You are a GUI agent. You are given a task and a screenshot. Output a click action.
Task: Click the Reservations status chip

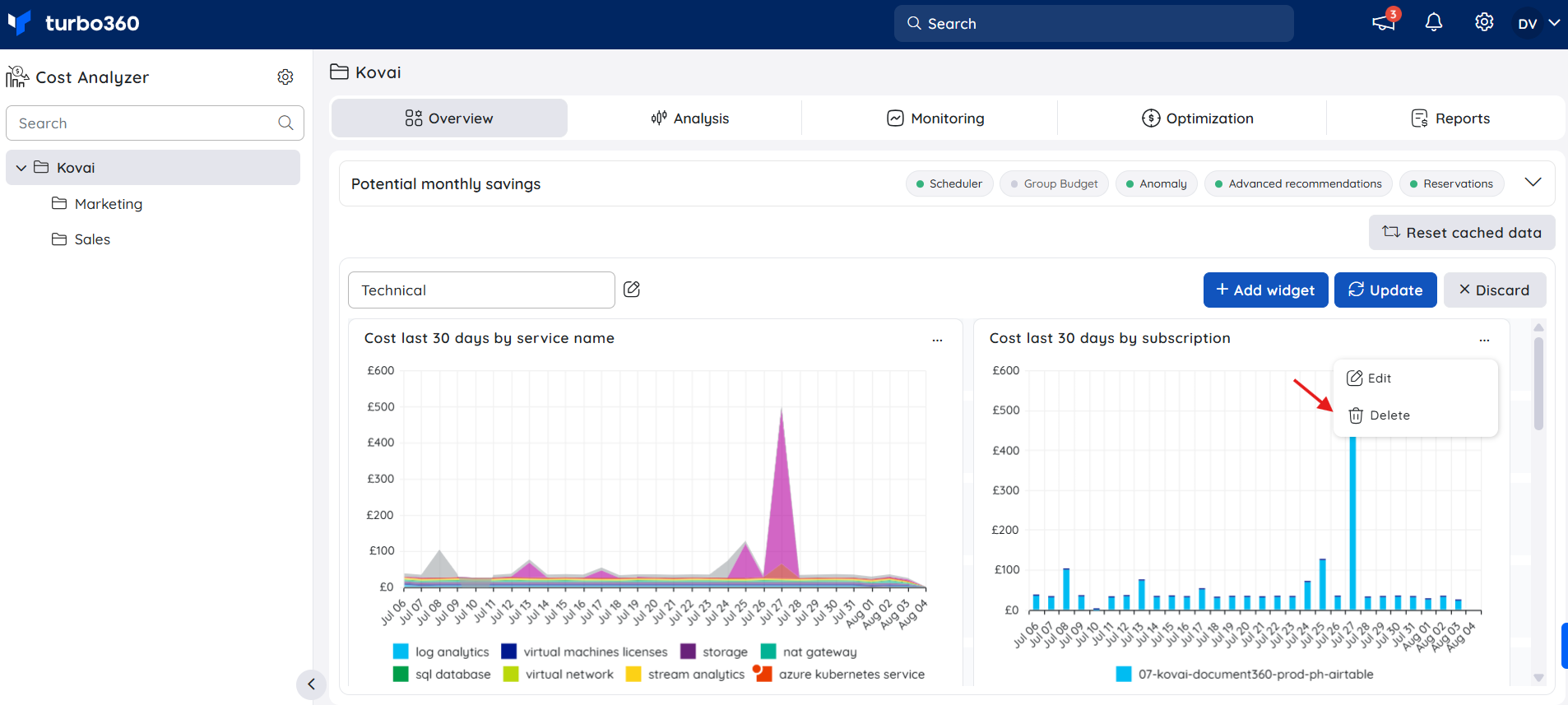(1452, 183)
